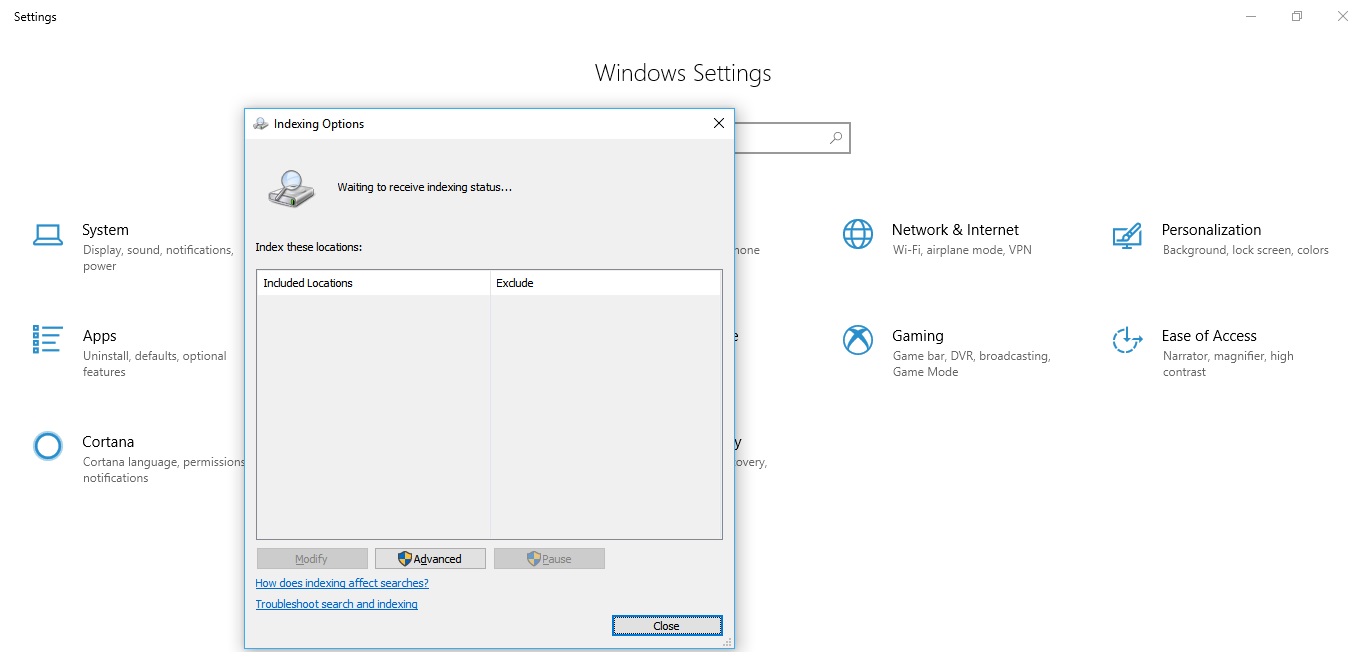Choose the Ease of Access icon
The image size is (1368, 660).
(1127, 340)
